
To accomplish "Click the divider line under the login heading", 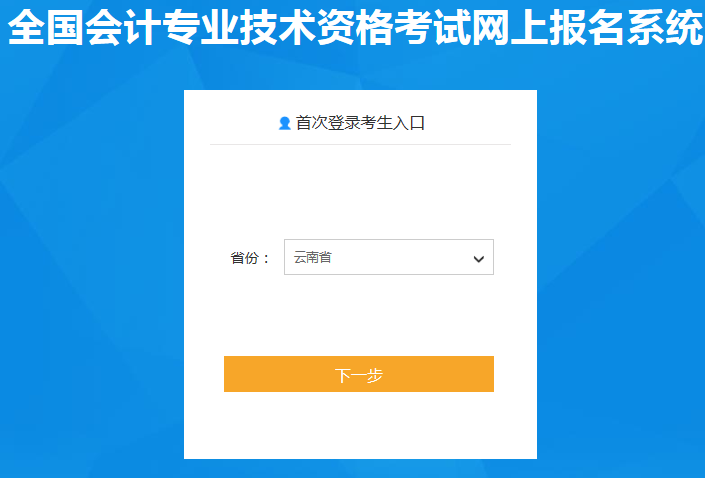I will 360,144.
